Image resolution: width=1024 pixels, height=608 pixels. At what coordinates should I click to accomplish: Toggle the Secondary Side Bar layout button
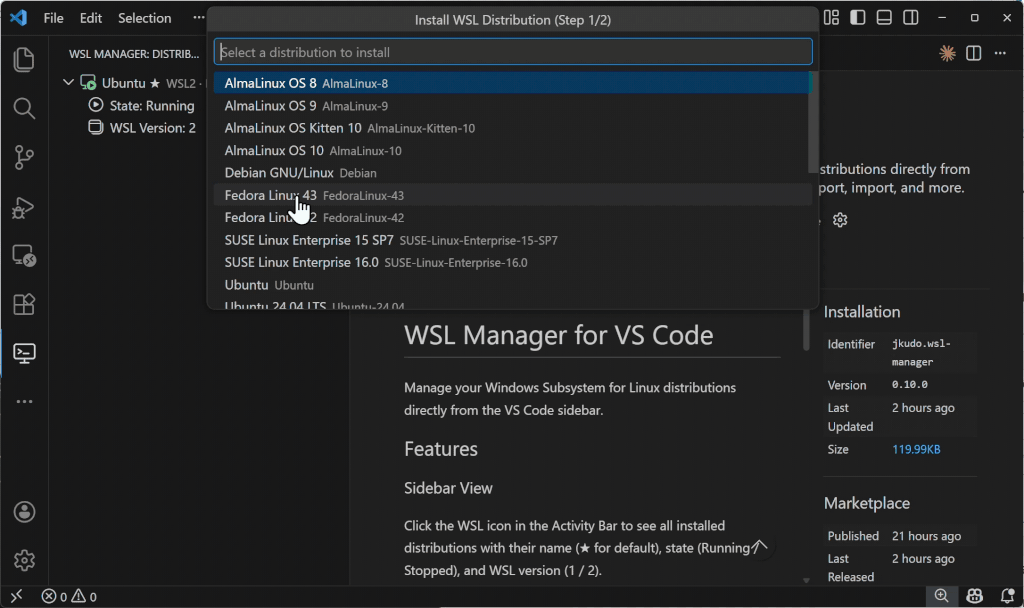tap(910, 18)
